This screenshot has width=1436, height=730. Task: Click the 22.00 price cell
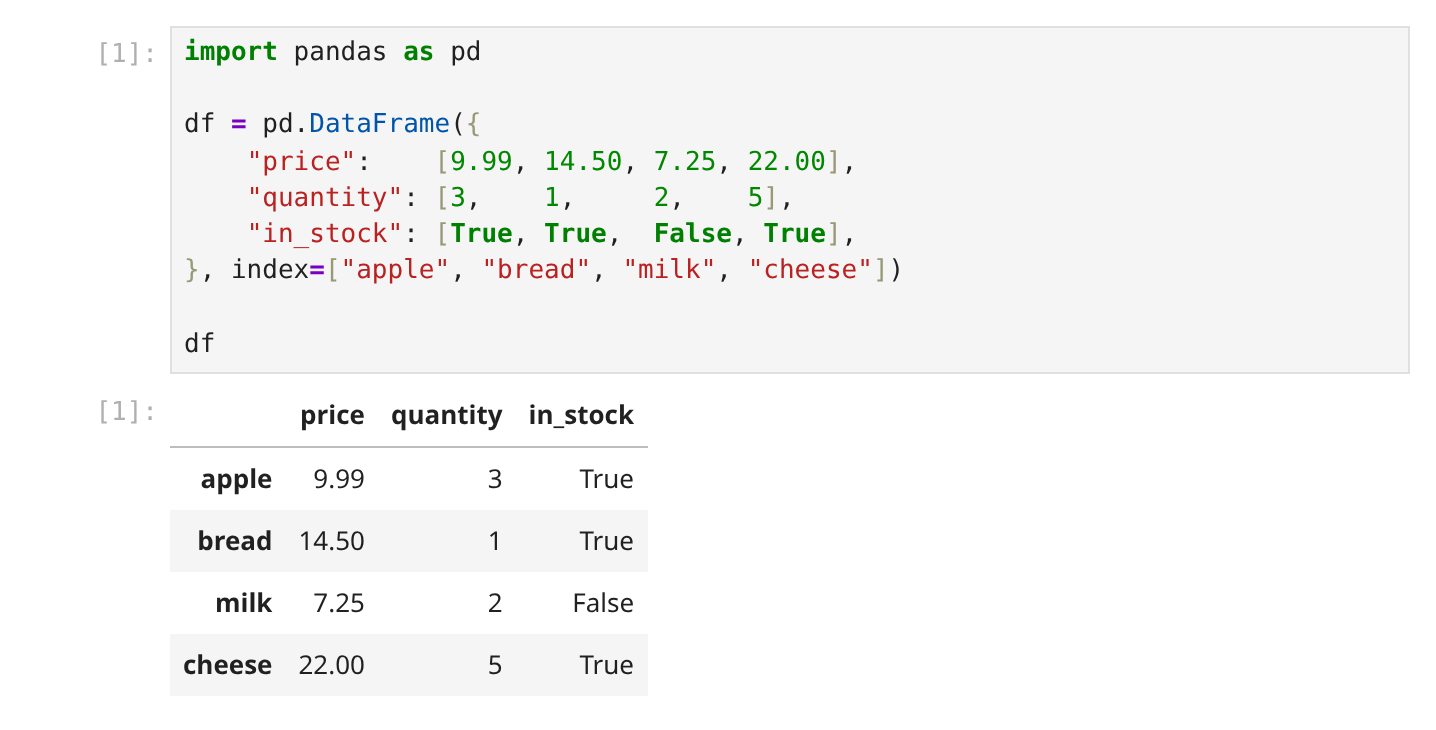332,665
